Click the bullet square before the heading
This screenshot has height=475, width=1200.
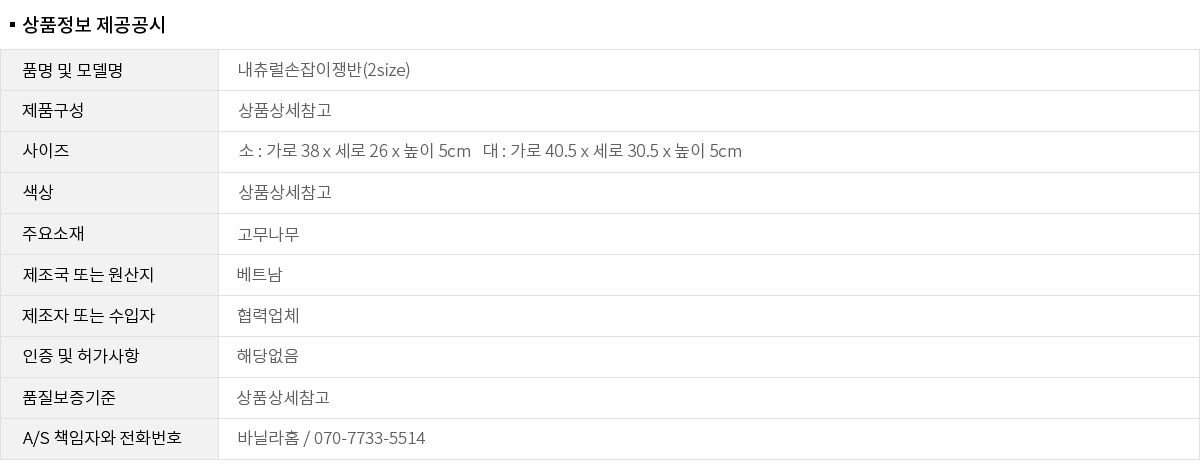click(12, 21)
